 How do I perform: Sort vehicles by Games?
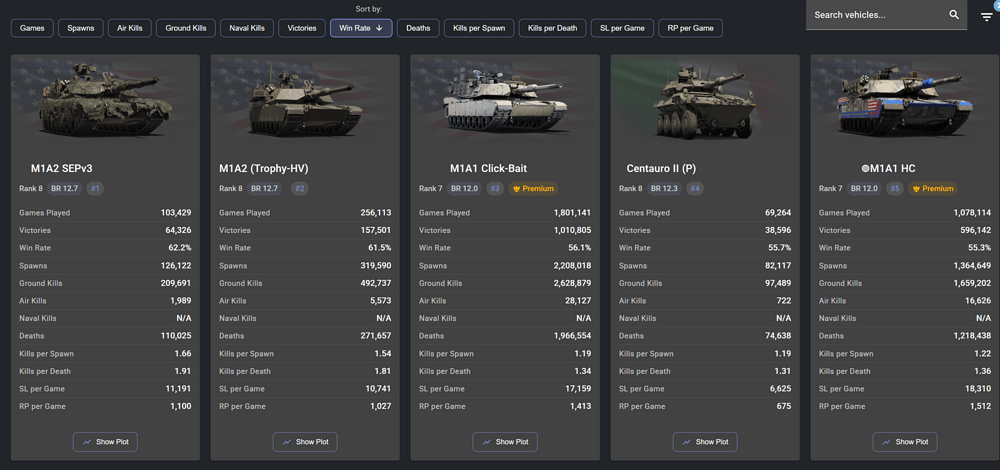pos(32,28)
